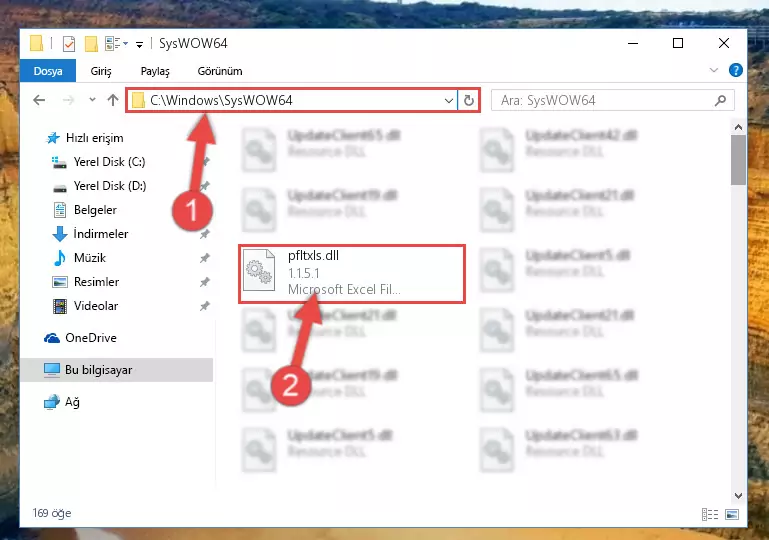Viewport: 769px width, 540px height.
Task: Click the scrollbar up arrow
Action: (x=738, y=128)
